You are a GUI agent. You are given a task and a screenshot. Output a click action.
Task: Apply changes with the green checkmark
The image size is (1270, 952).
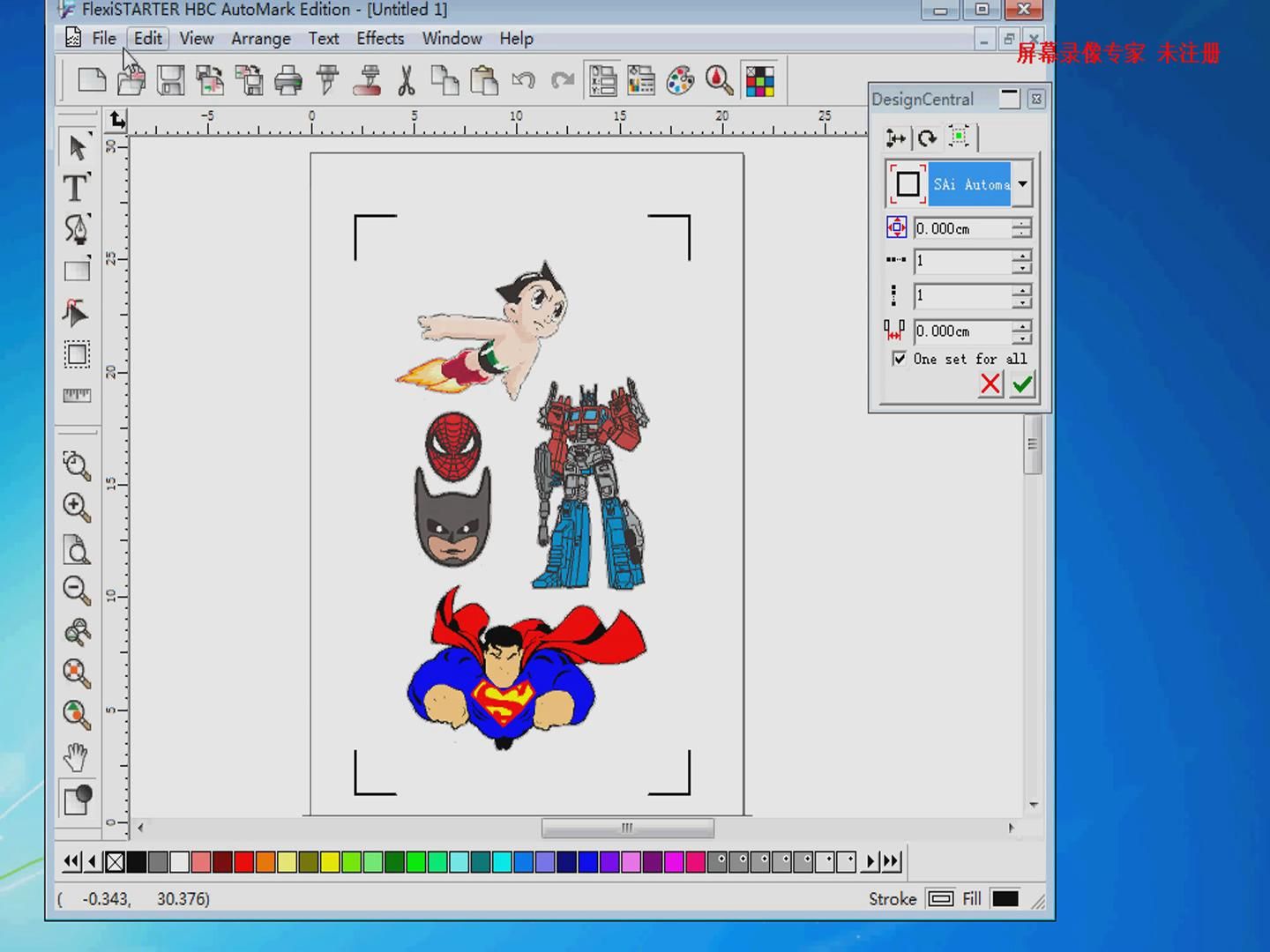(x=1022, y=383)
